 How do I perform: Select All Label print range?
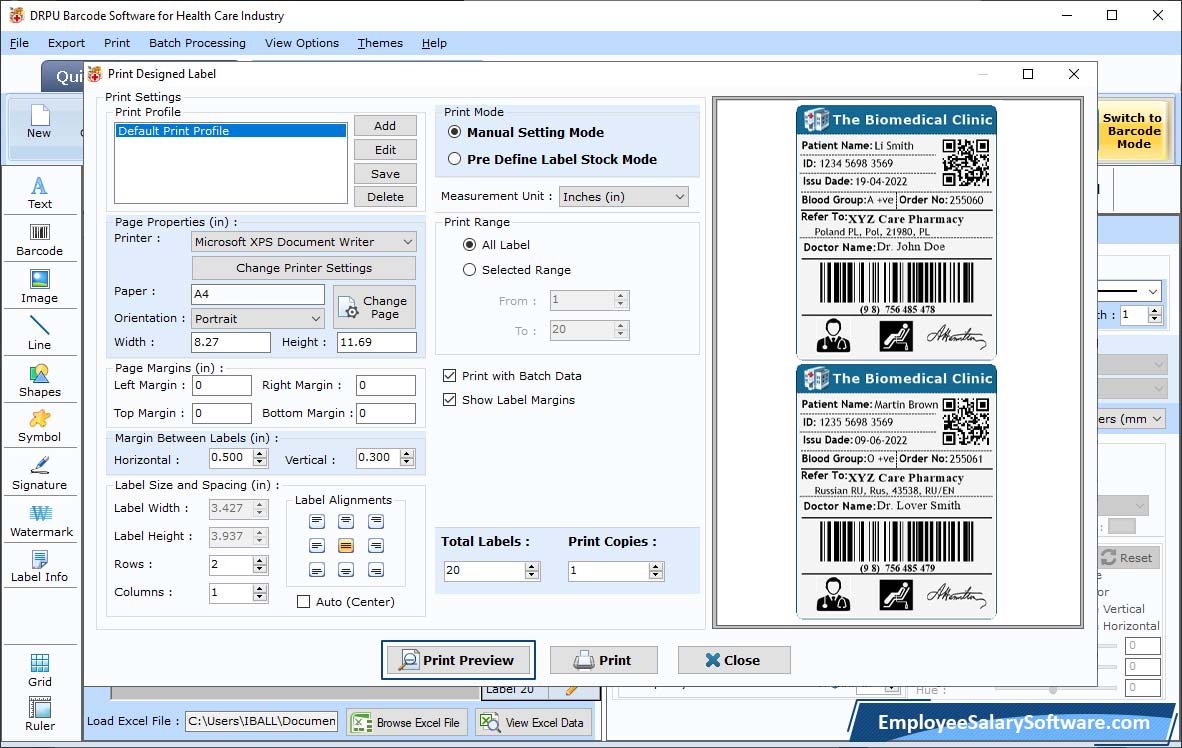coord(470,245)
